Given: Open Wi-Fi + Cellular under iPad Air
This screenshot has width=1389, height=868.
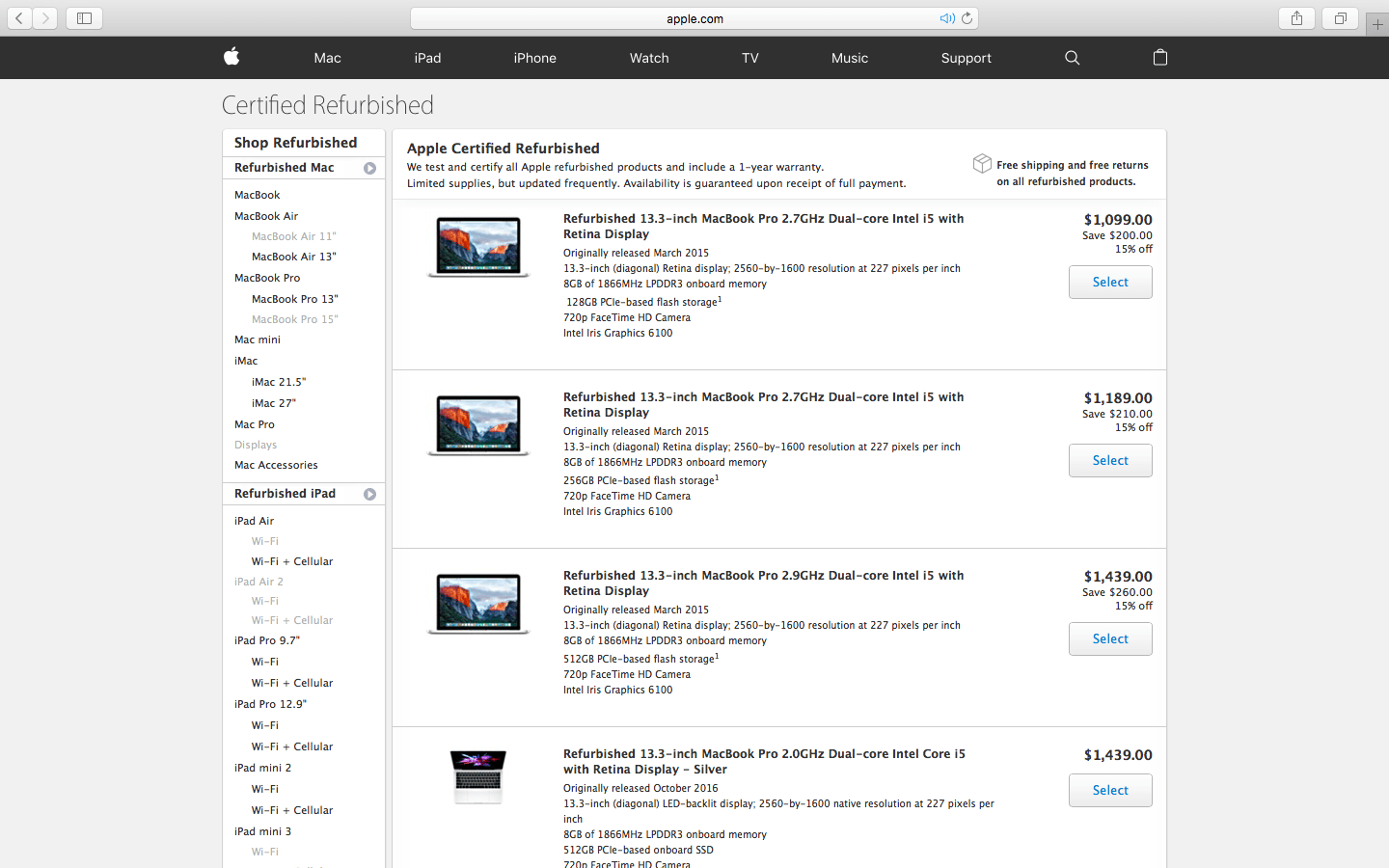Looking at the screenshot, I should click(292, 561).
